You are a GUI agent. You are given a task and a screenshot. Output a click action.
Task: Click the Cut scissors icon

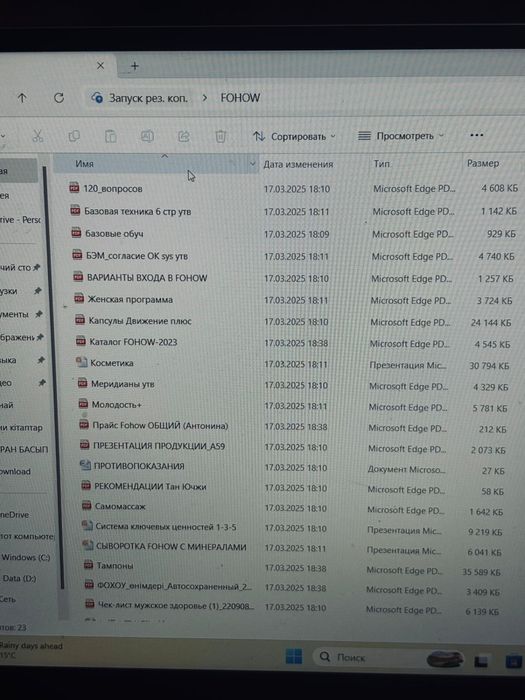point(38,136)
